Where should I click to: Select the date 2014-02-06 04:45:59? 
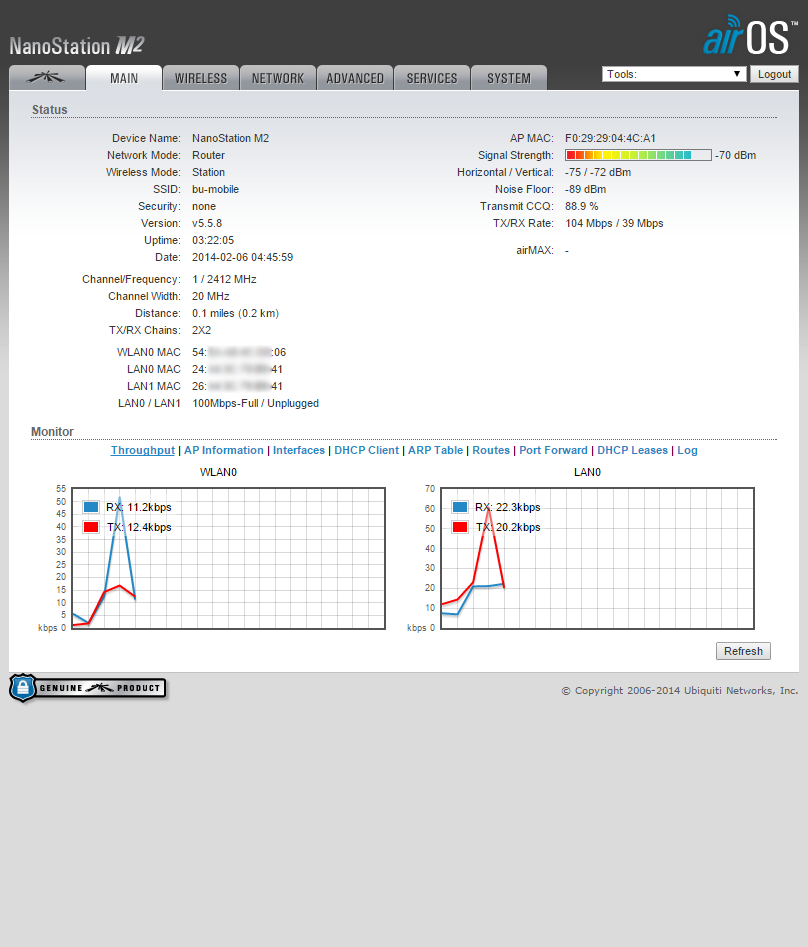coord(243,257)
